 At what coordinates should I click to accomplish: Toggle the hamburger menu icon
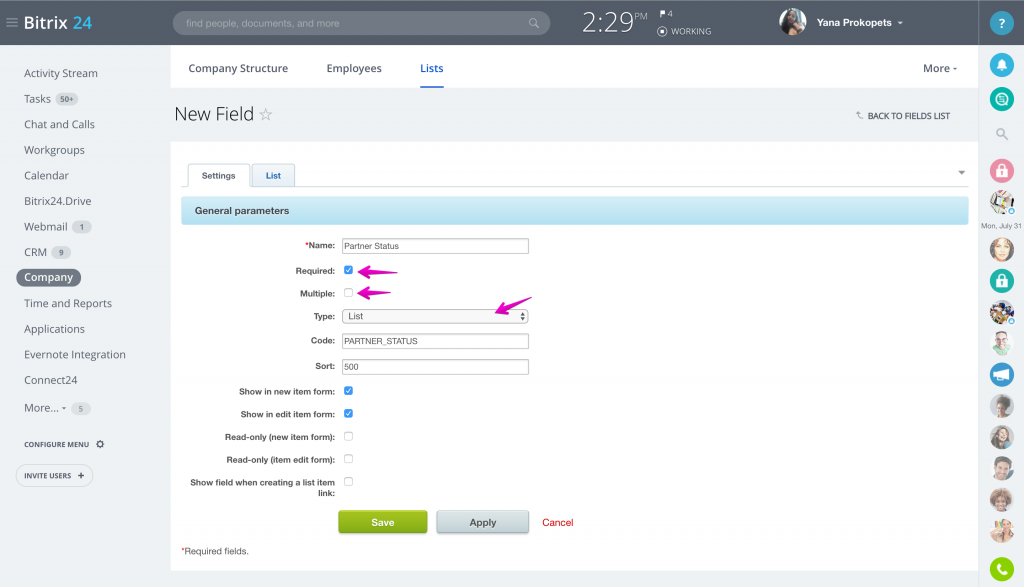tap(12, 22)
